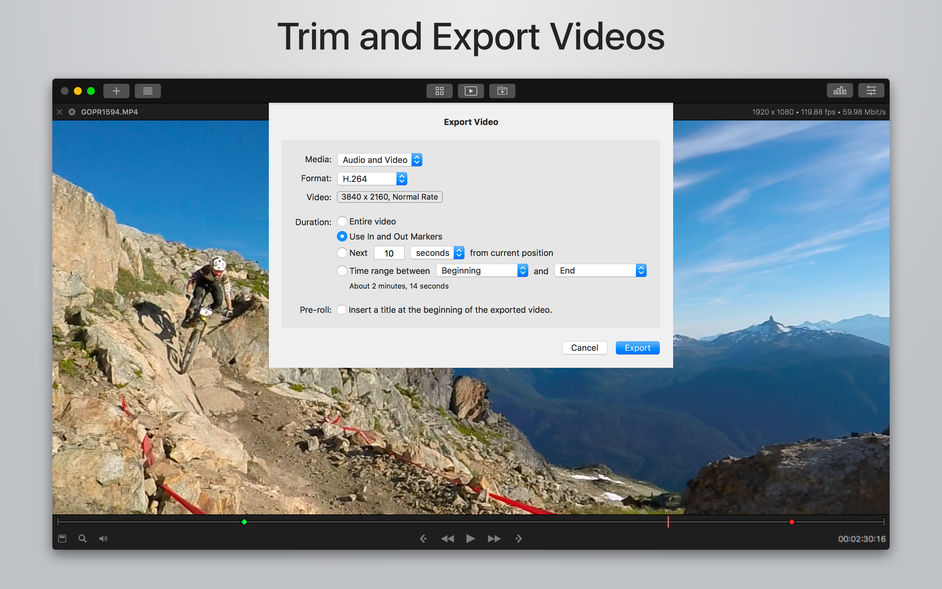Click the export toolbar icon next to playback

point(501,90)
